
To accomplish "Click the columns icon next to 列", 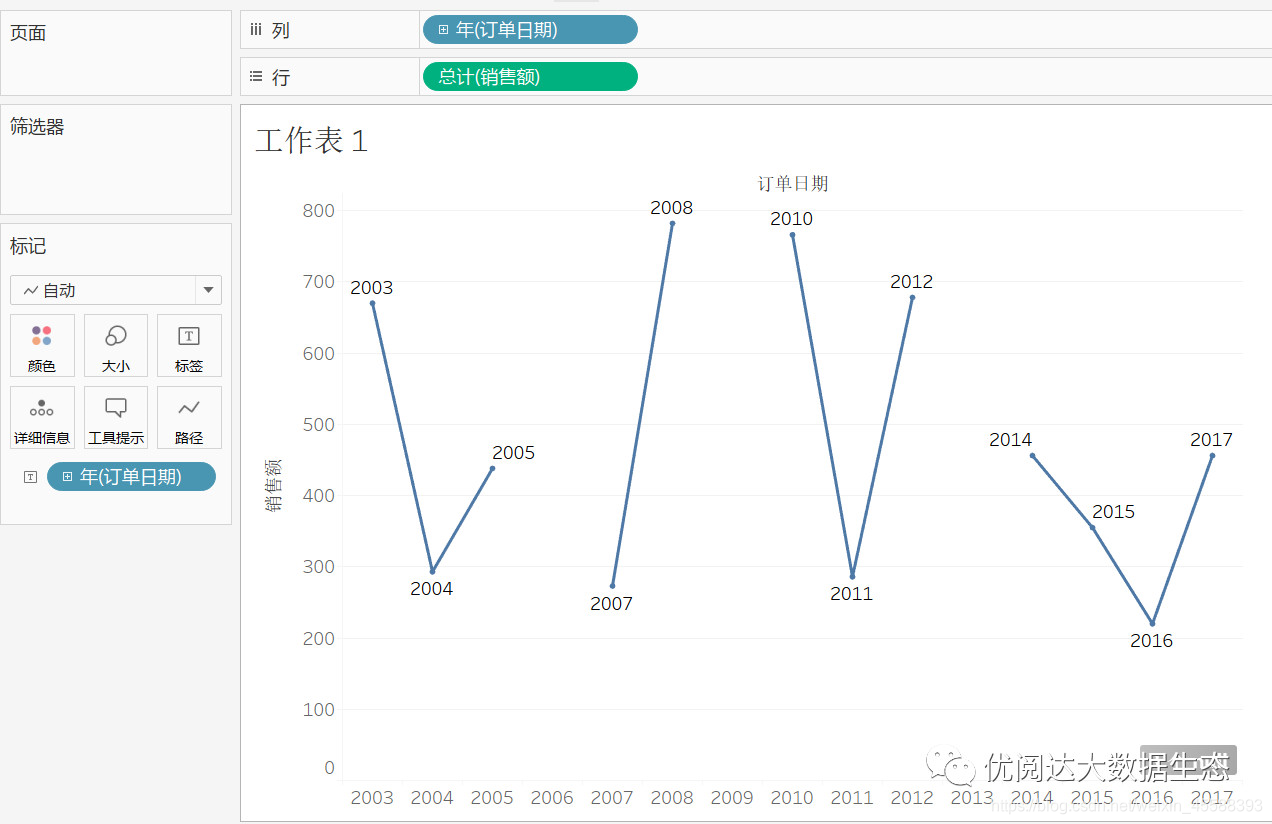I will point(255,30).
